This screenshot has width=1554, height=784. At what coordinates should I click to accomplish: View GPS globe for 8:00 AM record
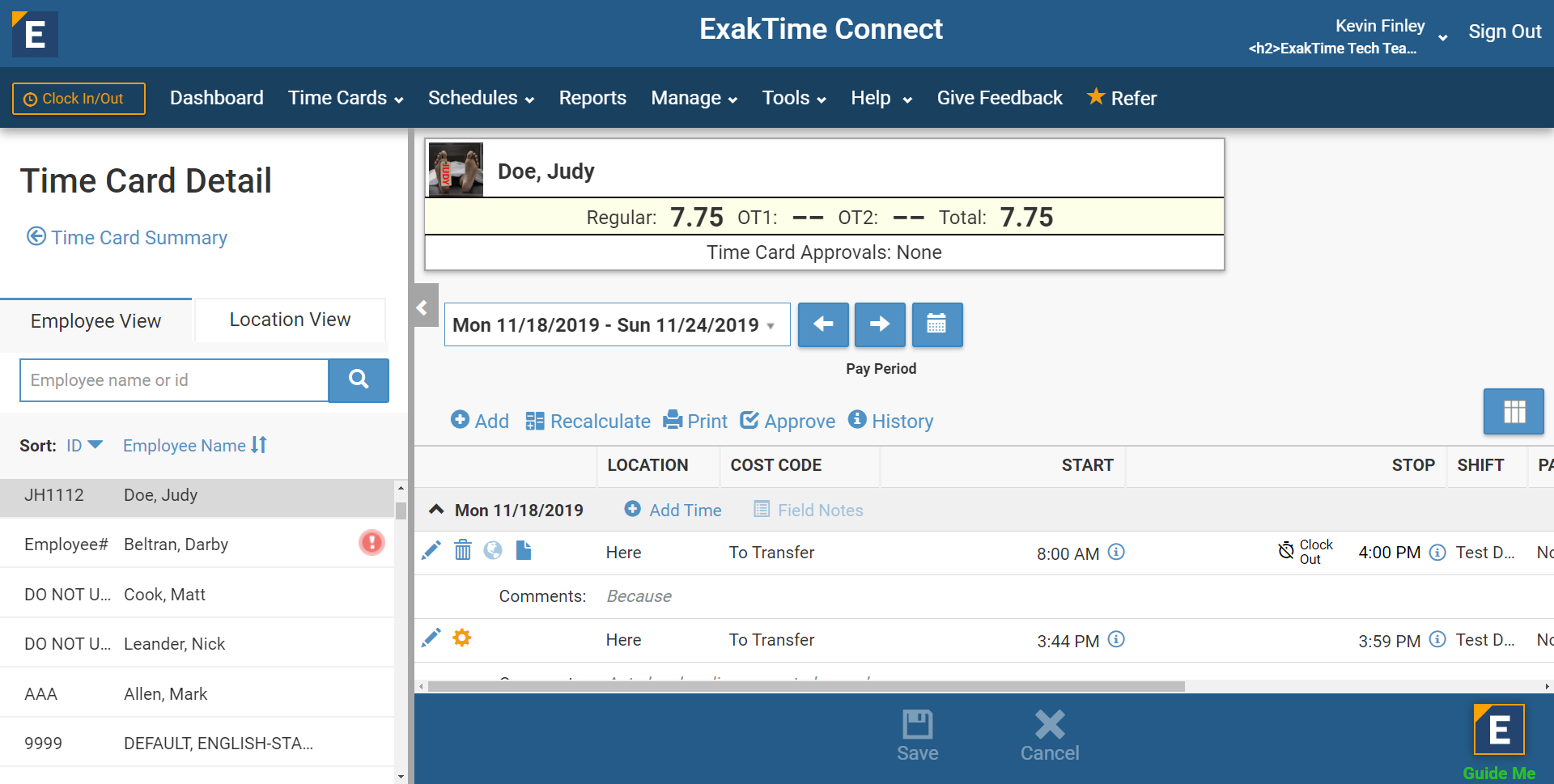pos(493,551)
